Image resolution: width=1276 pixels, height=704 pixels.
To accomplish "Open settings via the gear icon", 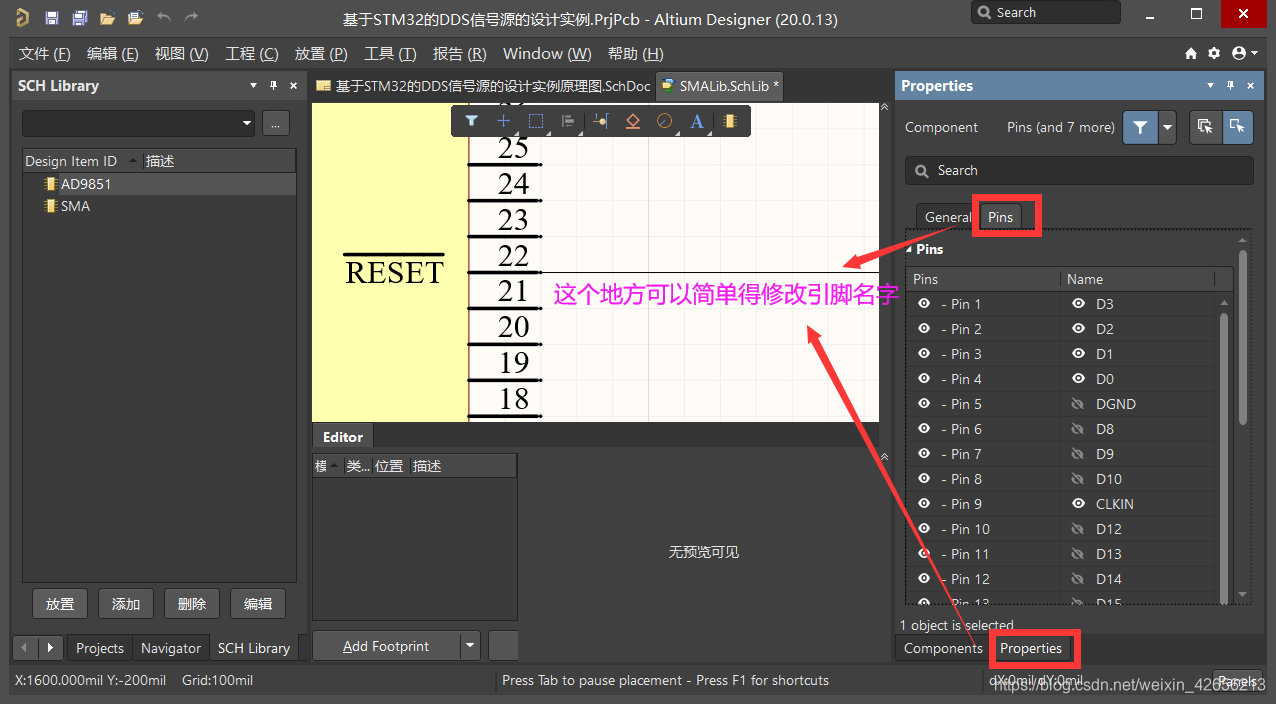I will [x=1214, y=53].
